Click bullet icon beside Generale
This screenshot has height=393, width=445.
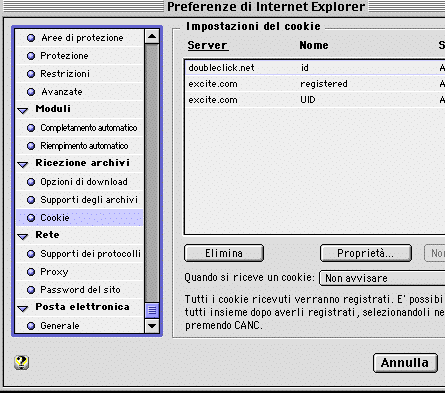pos(31,326)
